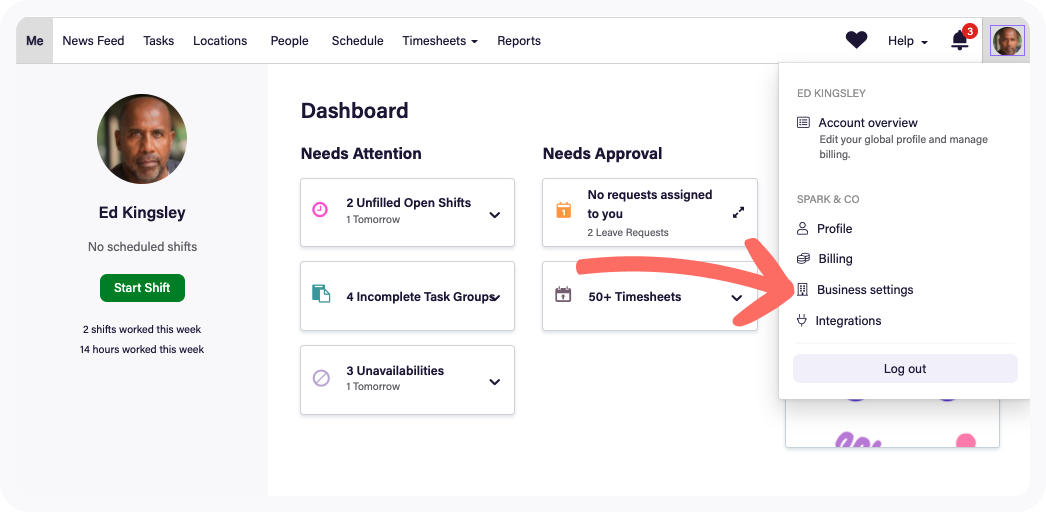Click the Profile person icon
Viewport: 1046px width, 512px height.
[802, 229]
